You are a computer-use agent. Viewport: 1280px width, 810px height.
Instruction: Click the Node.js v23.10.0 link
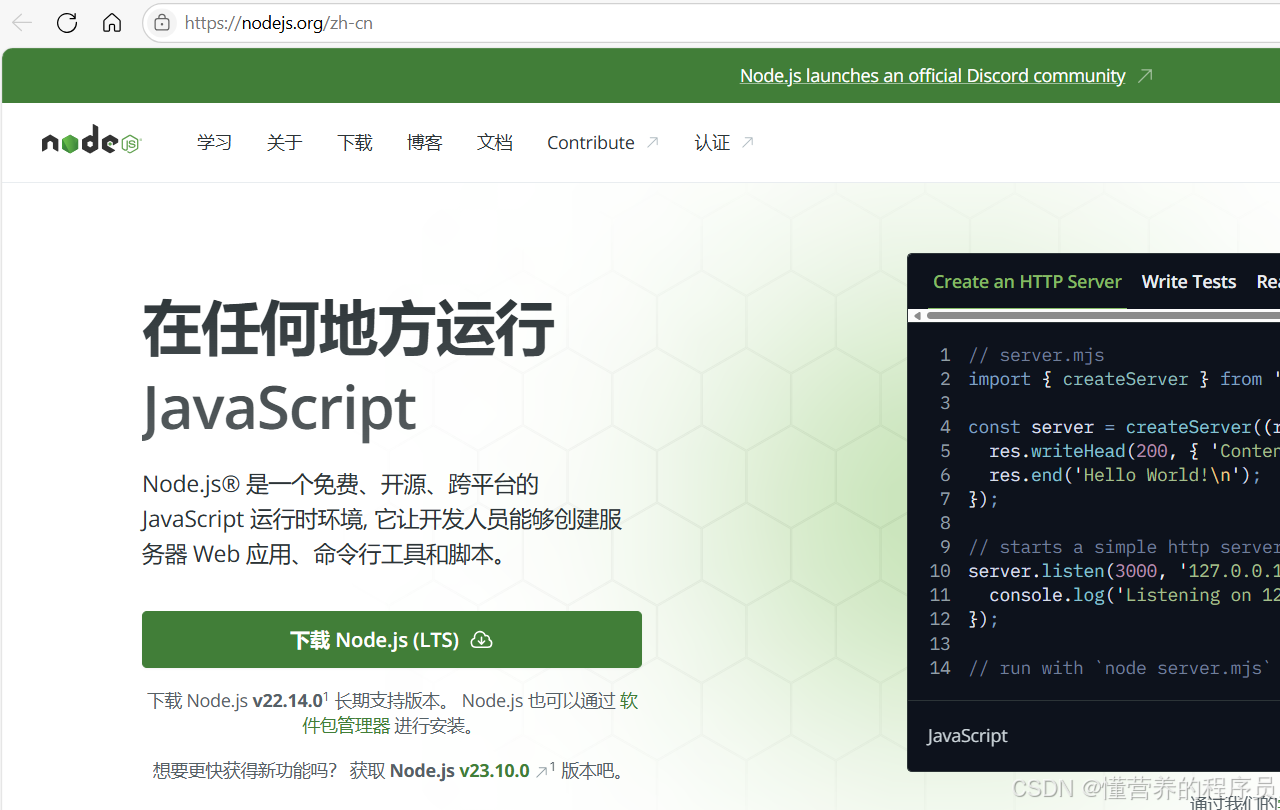[460, 771]
